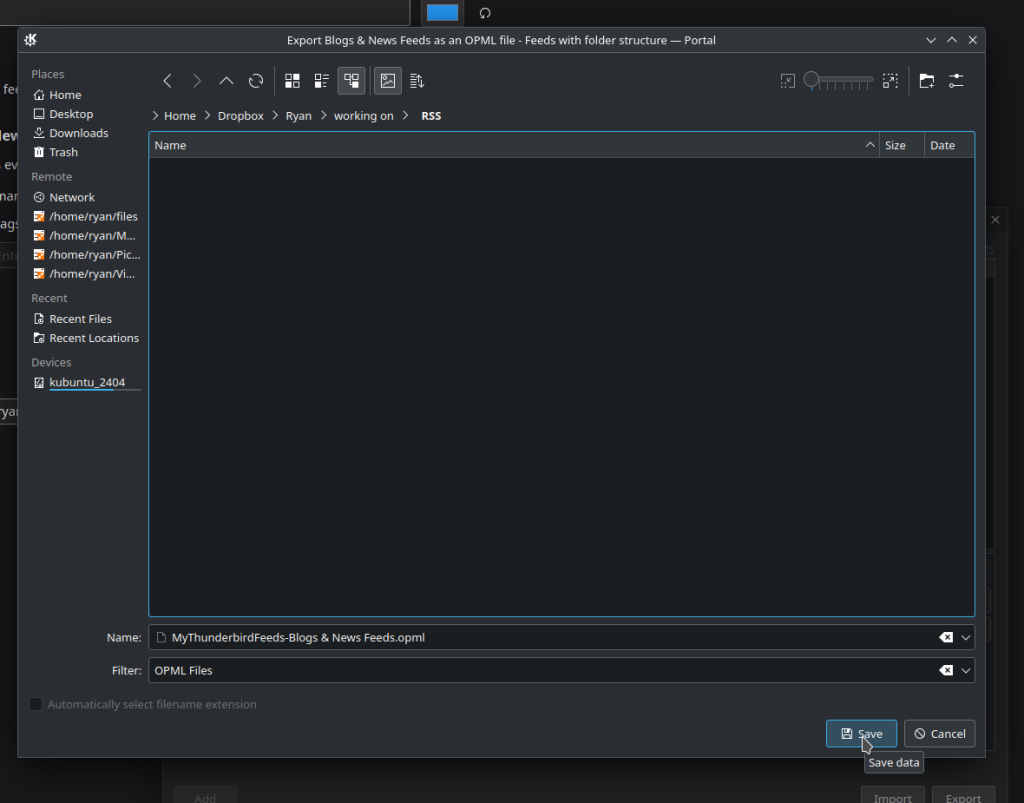Cancel the export dialog
Screen dimensions: 1024x803
[939, 734]
